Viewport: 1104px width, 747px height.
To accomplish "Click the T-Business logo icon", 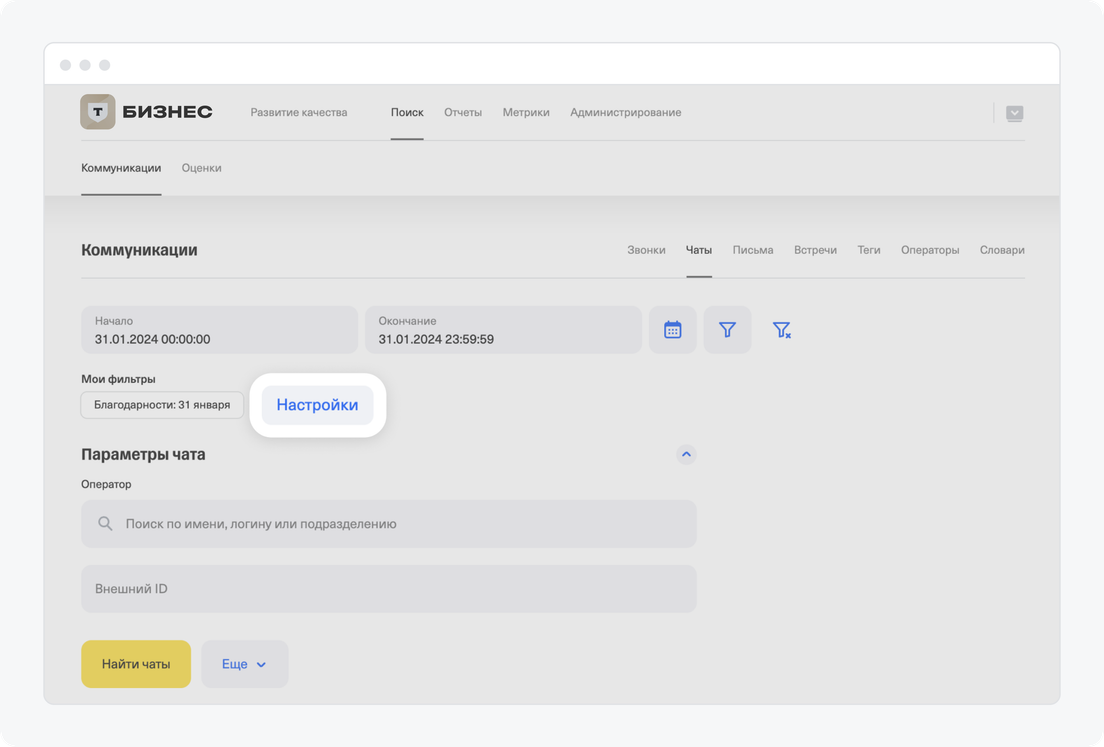I will coord(98,112).
